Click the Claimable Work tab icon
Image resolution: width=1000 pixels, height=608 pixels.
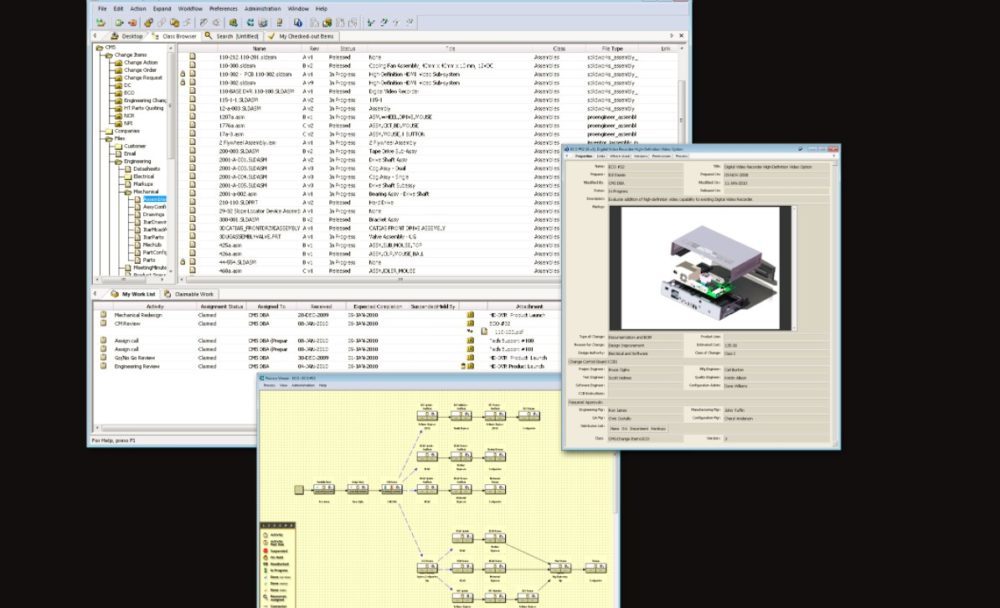click(x=166, y=294)
